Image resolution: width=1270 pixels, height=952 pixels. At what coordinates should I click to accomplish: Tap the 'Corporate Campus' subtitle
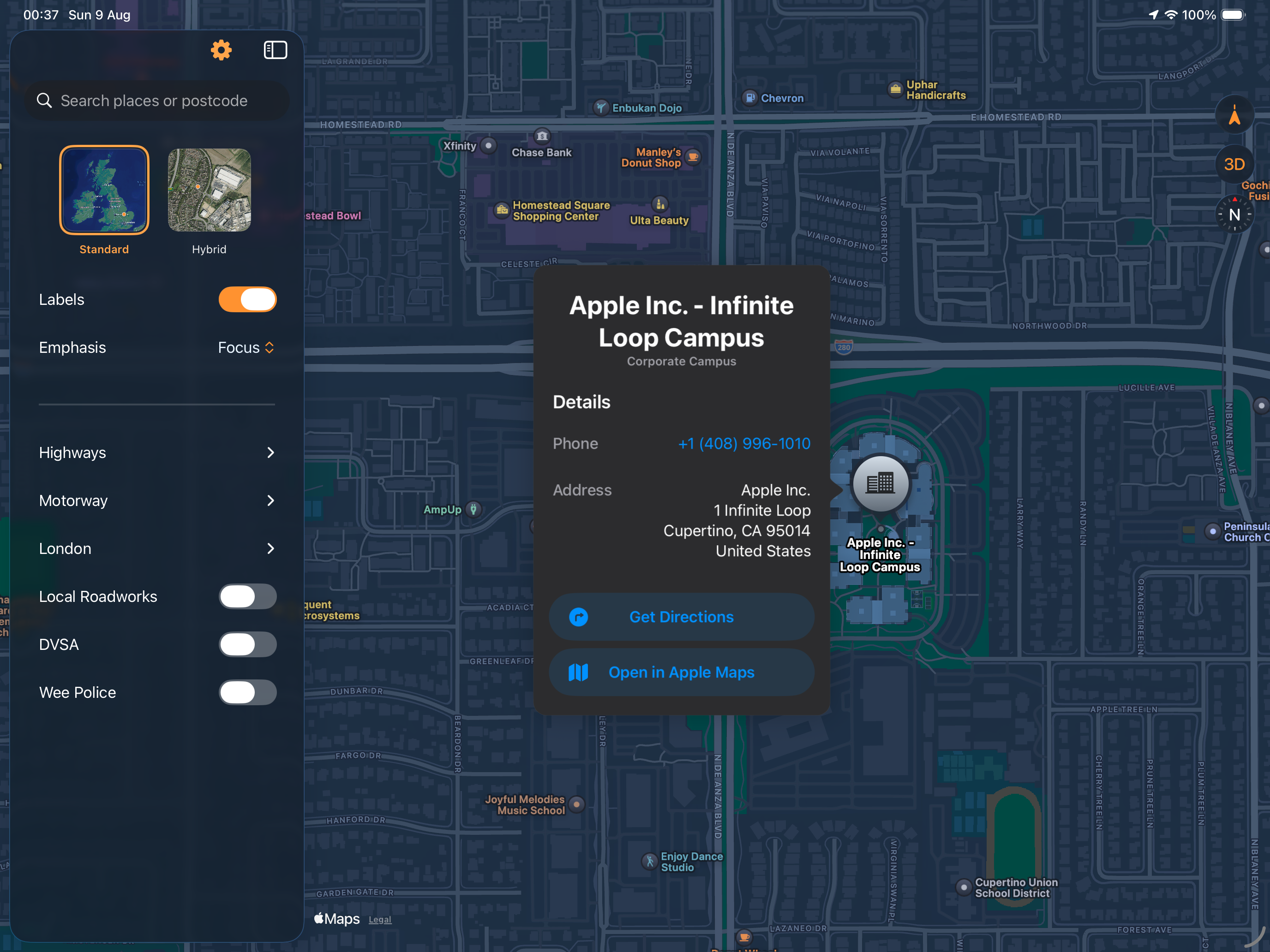tap(682, 361)
